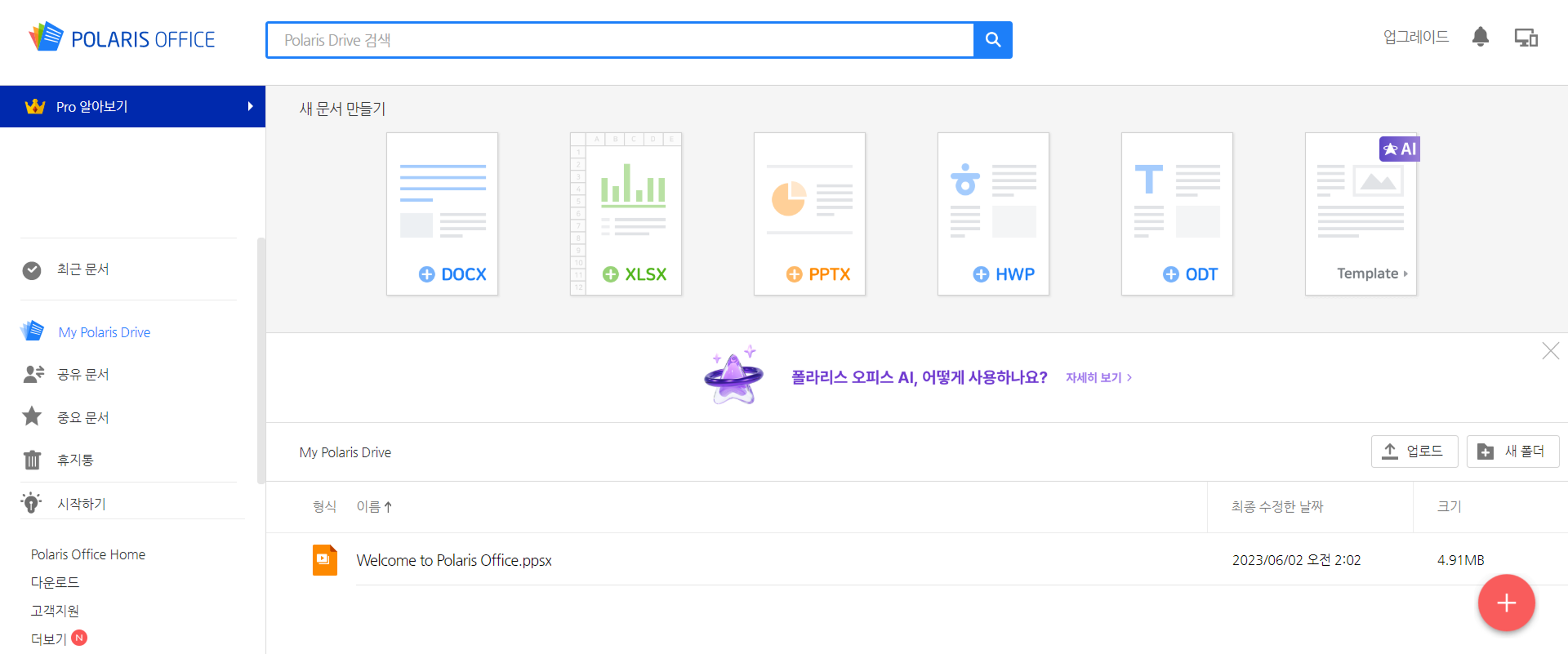This screenshot has width=1568, height=654.
Task: Click the search magnifier button
Action: (x=992, y=40)
